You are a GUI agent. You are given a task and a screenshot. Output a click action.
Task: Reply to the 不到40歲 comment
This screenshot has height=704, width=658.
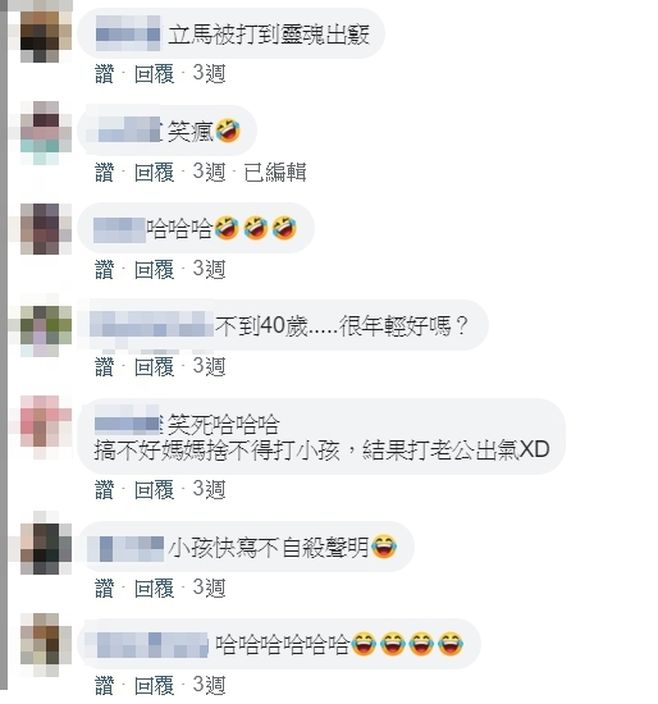(154, 367)
